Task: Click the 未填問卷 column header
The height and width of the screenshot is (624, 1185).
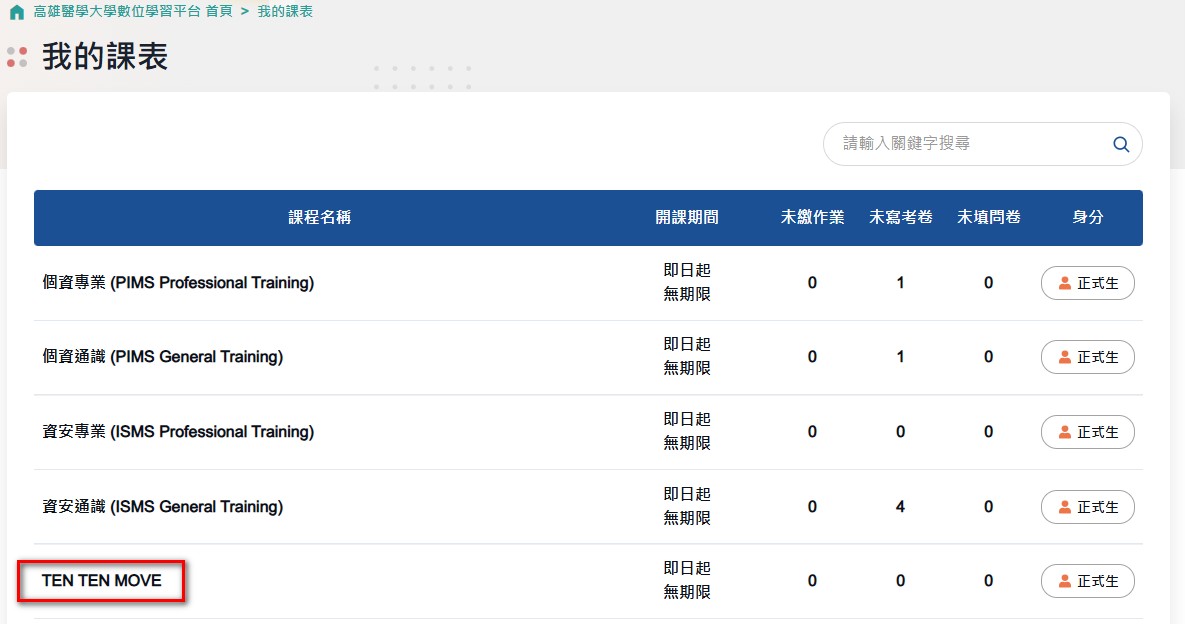Action: [x=989, y=218]
